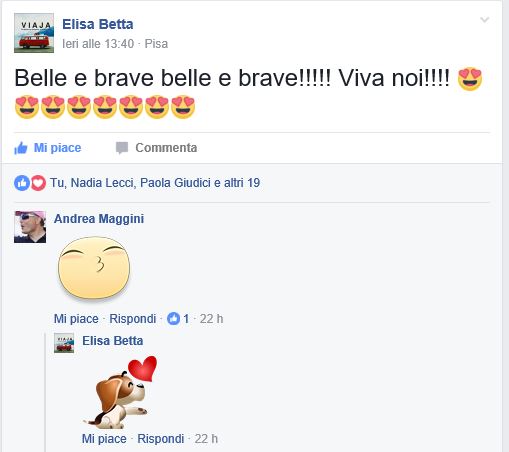Like Elisa Betta's reply via Mi piace

(104, 439)
